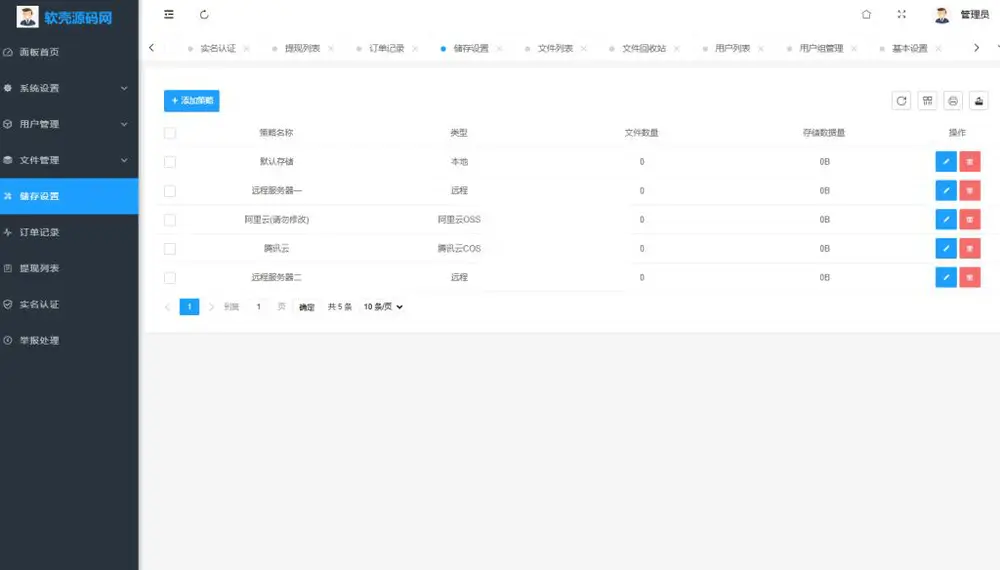The image size is (1000, 570).
Task: Switch to the 用户列表 tab
Action: pos(732,48)
